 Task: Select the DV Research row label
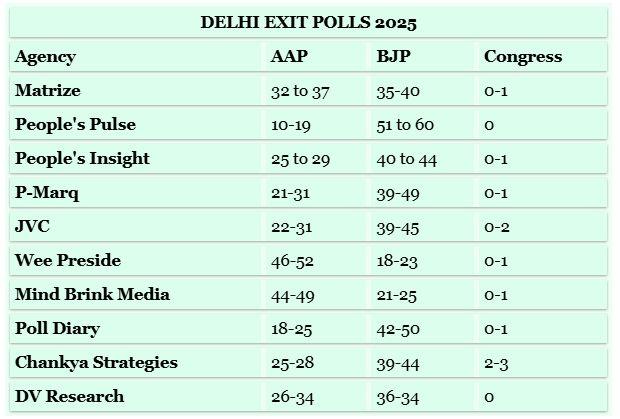(x=70, y=396)
